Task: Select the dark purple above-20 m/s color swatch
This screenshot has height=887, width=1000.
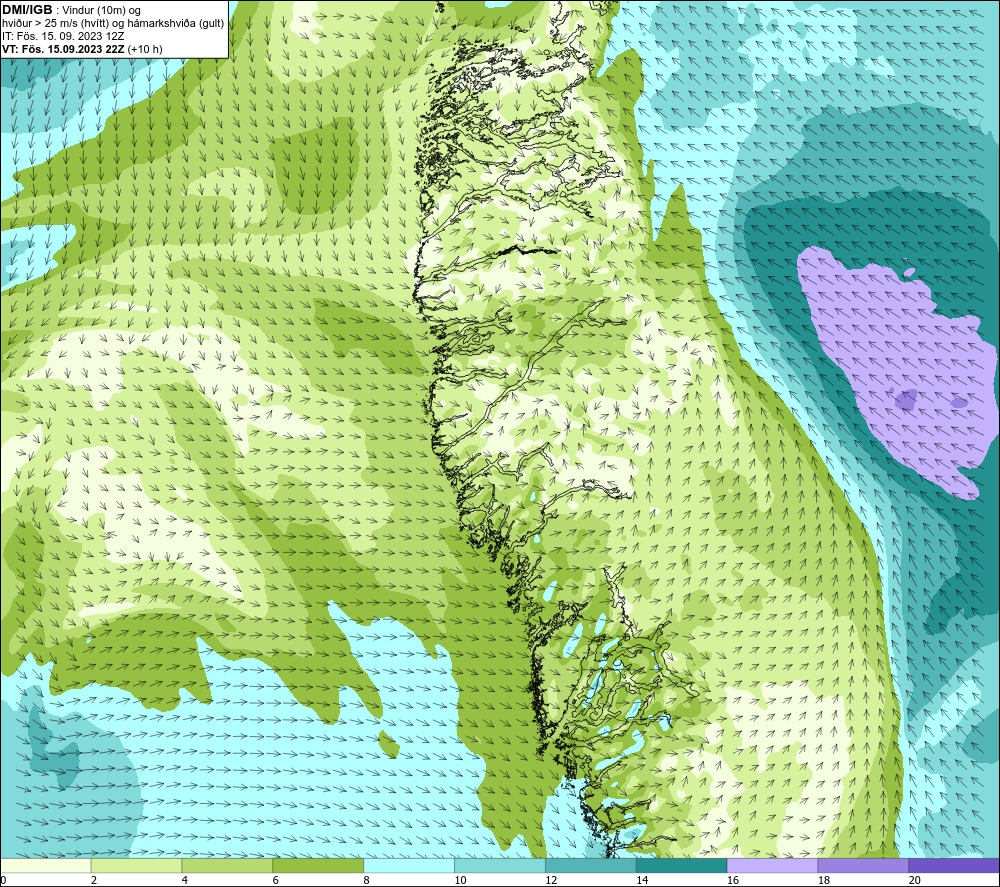Action: 954,865
